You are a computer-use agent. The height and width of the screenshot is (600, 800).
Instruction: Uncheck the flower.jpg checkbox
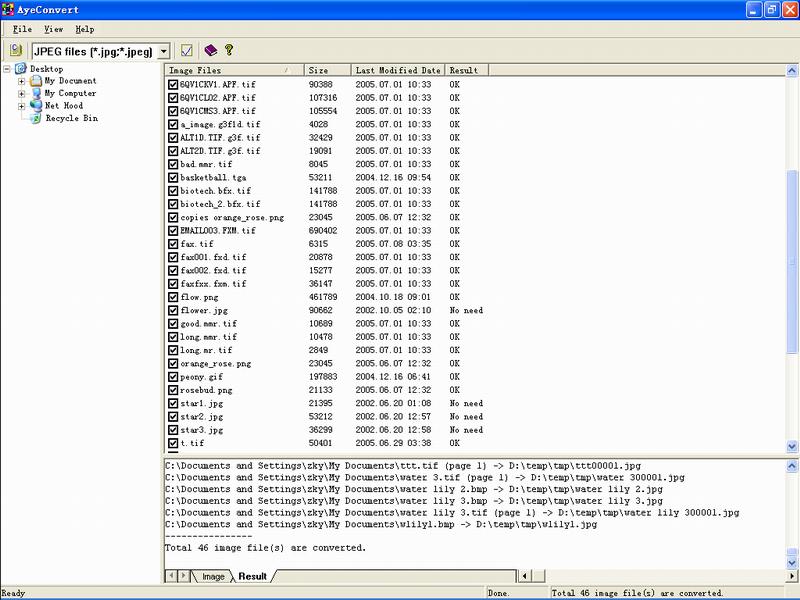coord(173,310)
